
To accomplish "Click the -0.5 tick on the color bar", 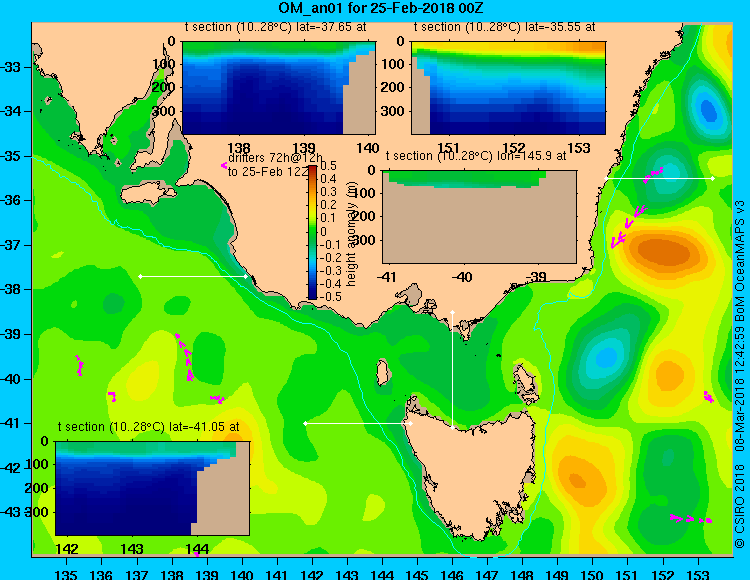I will coord(330,296).
